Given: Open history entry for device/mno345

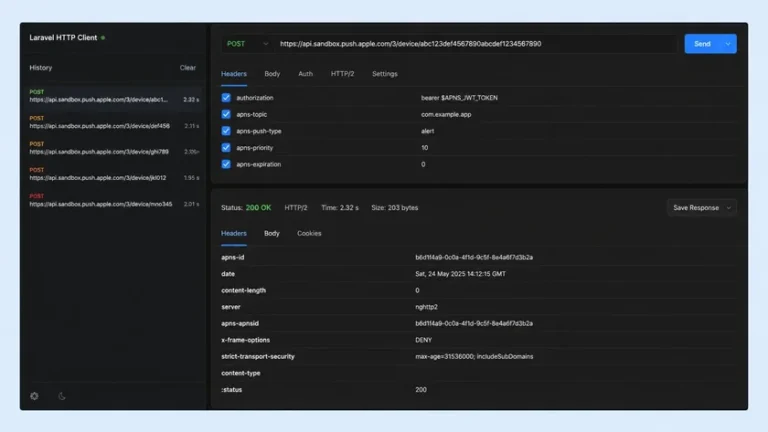Looking at the screenshot, I should (x=114, y=200).
